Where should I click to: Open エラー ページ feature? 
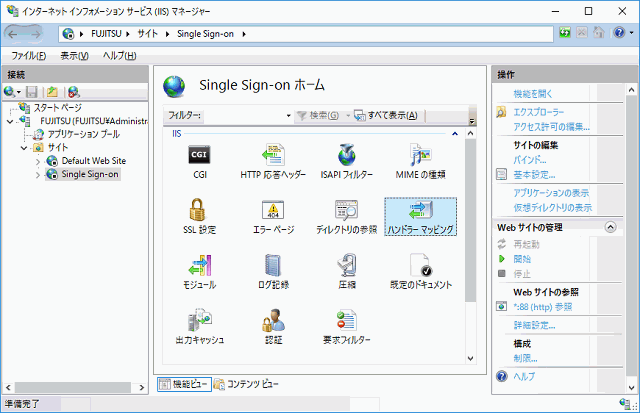(x=273, y=217)
